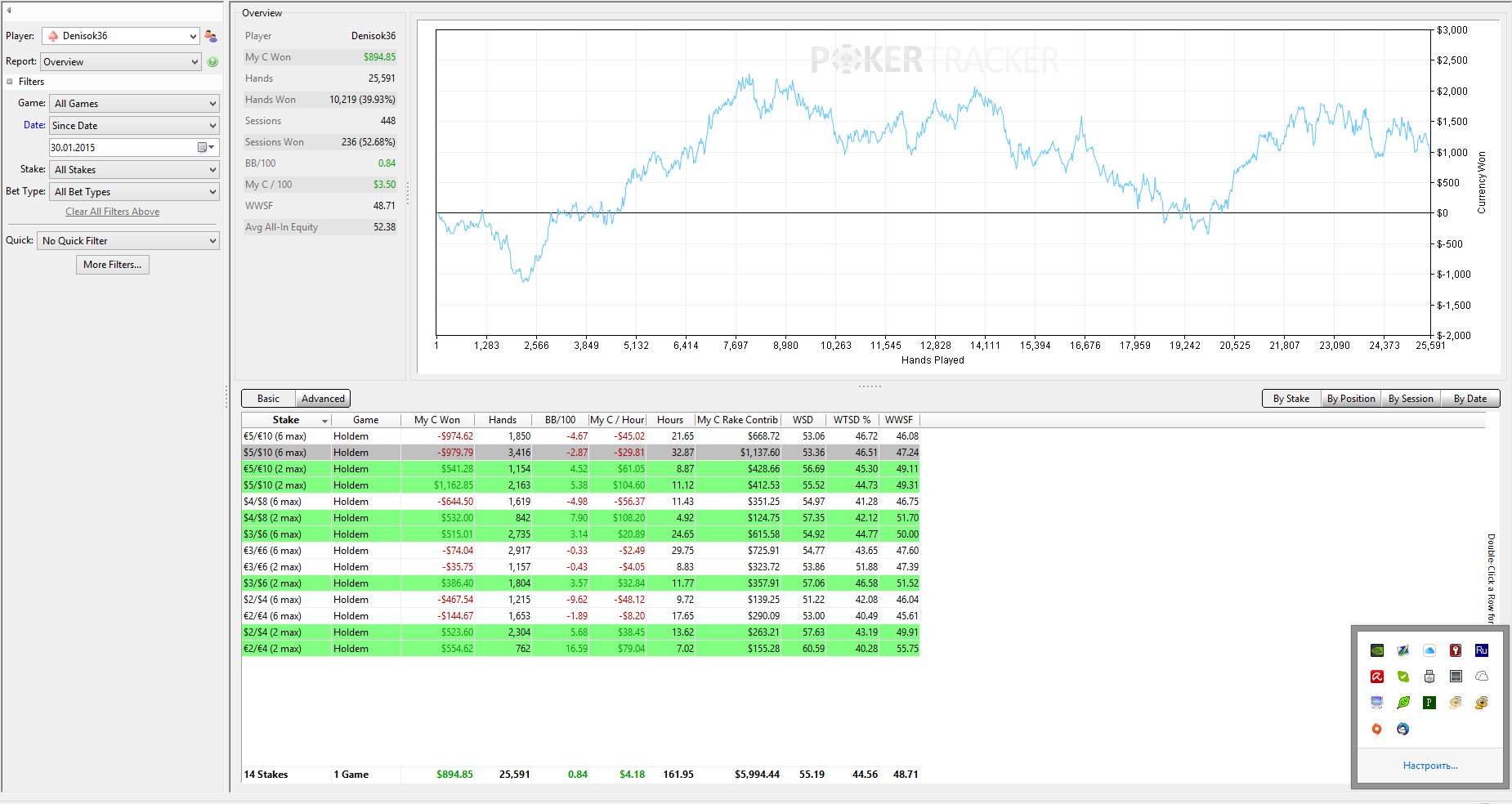Open the dark green P tray icon

click(x=1429, y=703)
